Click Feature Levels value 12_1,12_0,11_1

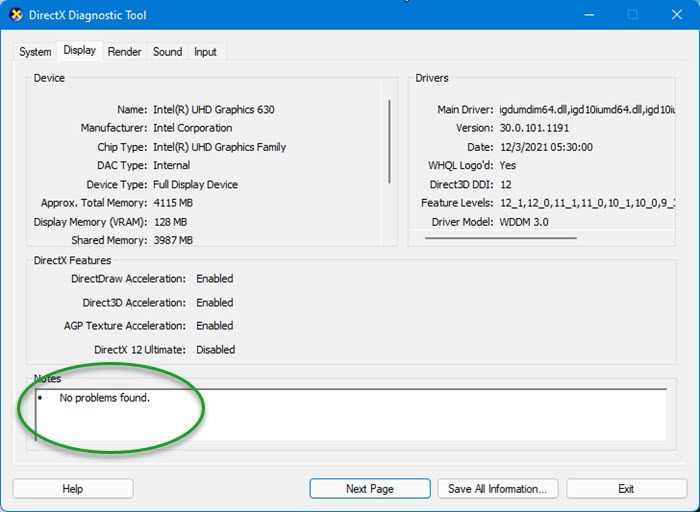tap(587, 203)
